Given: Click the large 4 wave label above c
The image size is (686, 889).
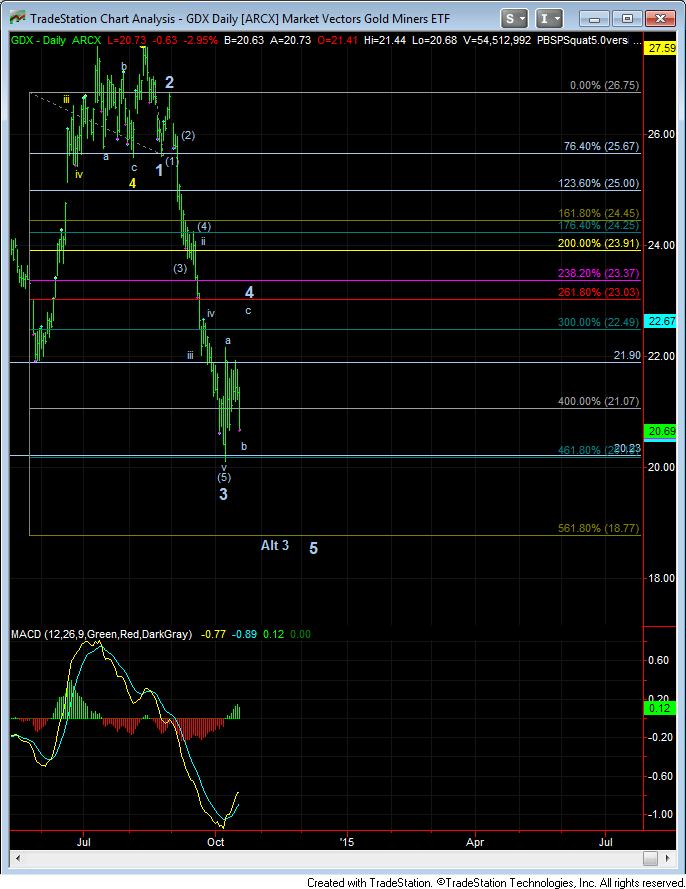Looking at the screenshot, I should (249, 292).
